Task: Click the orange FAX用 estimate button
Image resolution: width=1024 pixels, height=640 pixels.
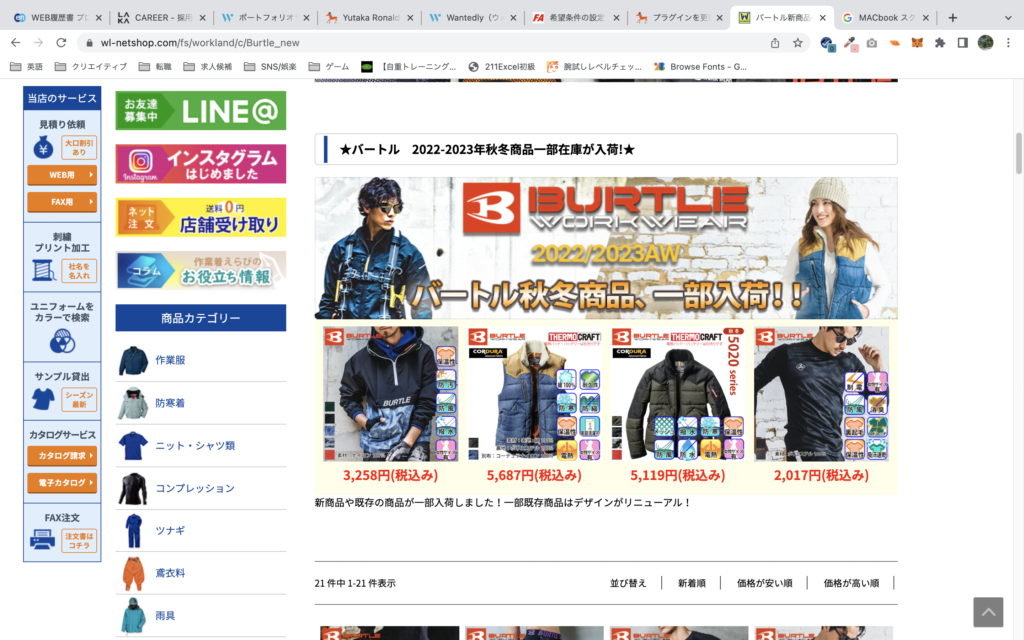Action: [x=62, y=202]
